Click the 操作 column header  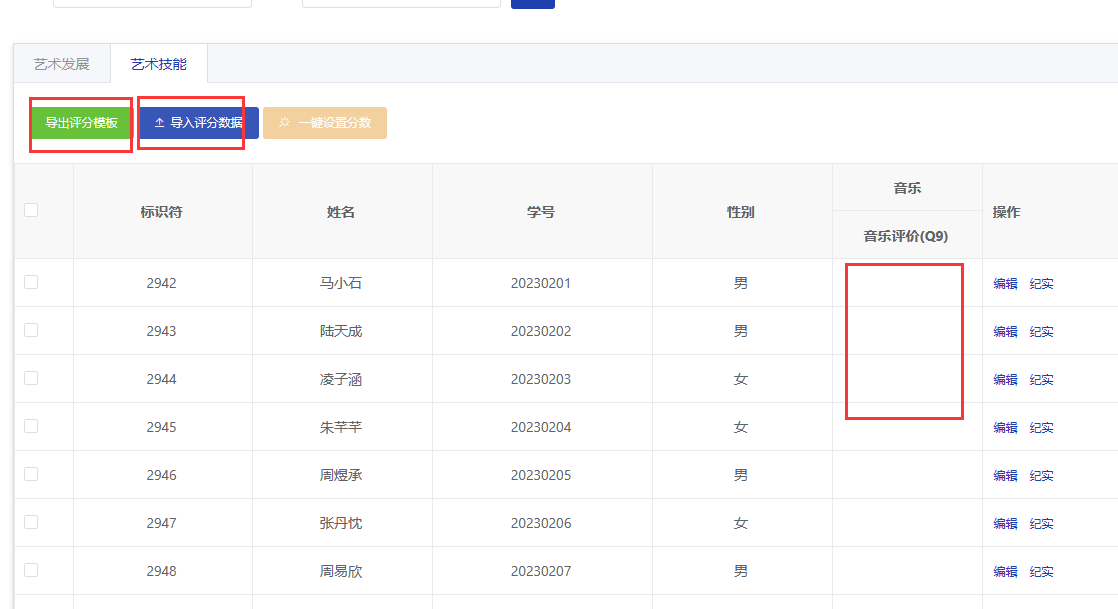pos(1006,212)
